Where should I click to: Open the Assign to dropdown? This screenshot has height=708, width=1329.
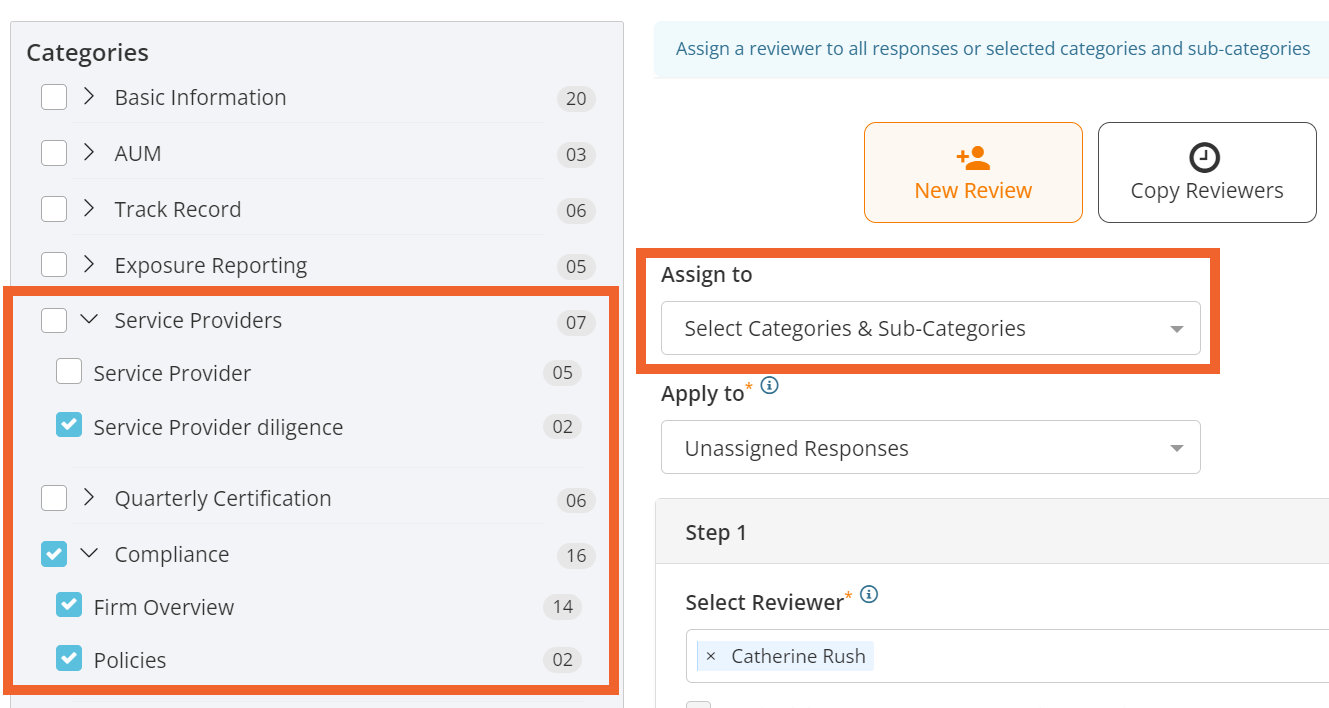click(930, 328)
